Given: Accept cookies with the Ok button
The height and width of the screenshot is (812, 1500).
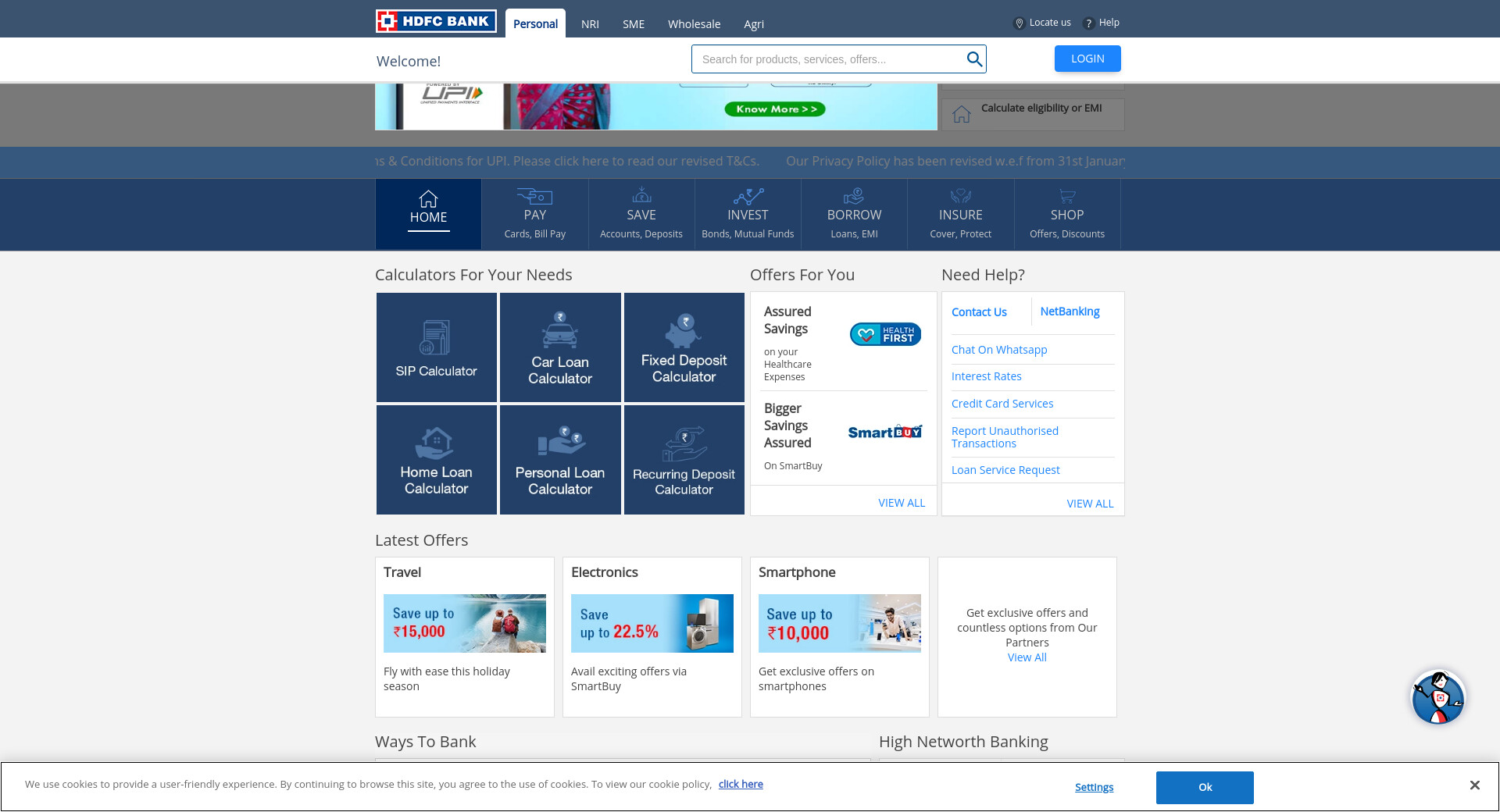Looking at the screenshot, I should (x=1205, y=787).
